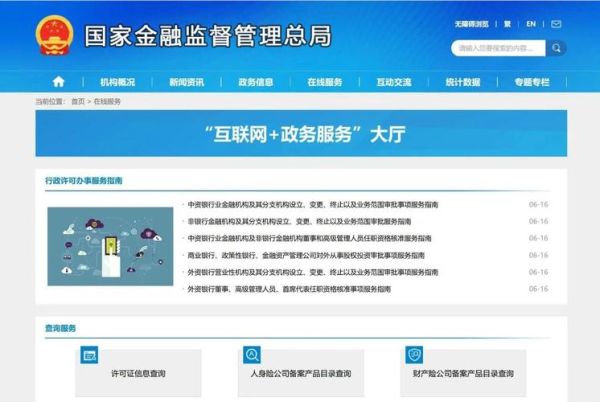Viewport: 600px width, 402px height.
Task: Switch to traditional Chinese via 繁
Action: tap(507, 24)
